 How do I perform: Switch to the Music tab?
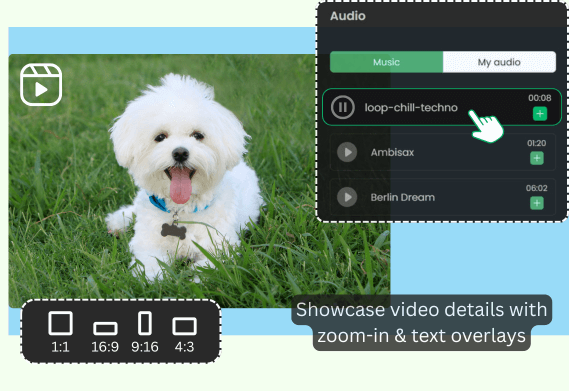click(386, 62)
